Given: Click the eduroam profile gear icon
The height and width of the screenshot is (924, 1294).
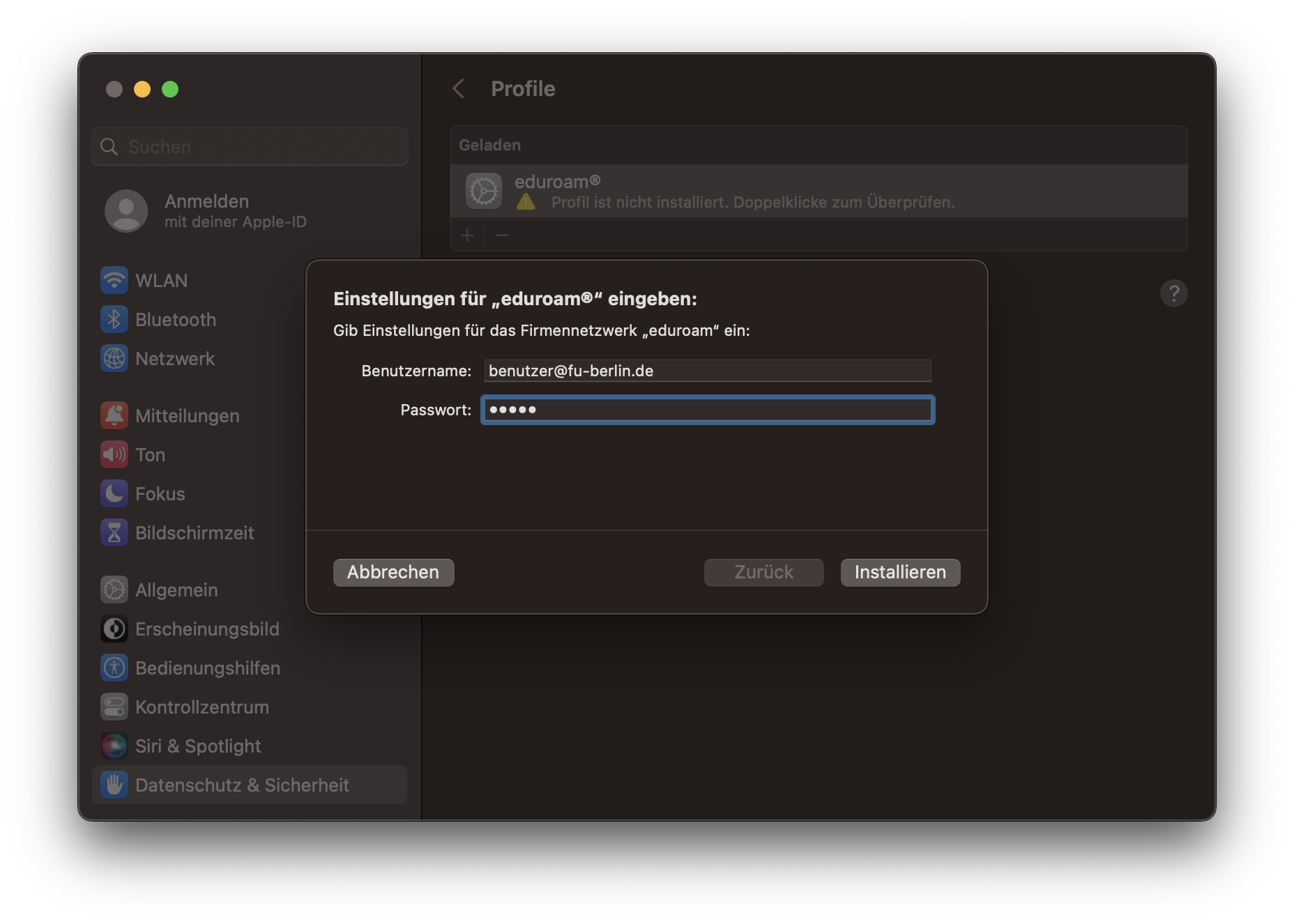Looking at the screenshot, I should (484, 191).
